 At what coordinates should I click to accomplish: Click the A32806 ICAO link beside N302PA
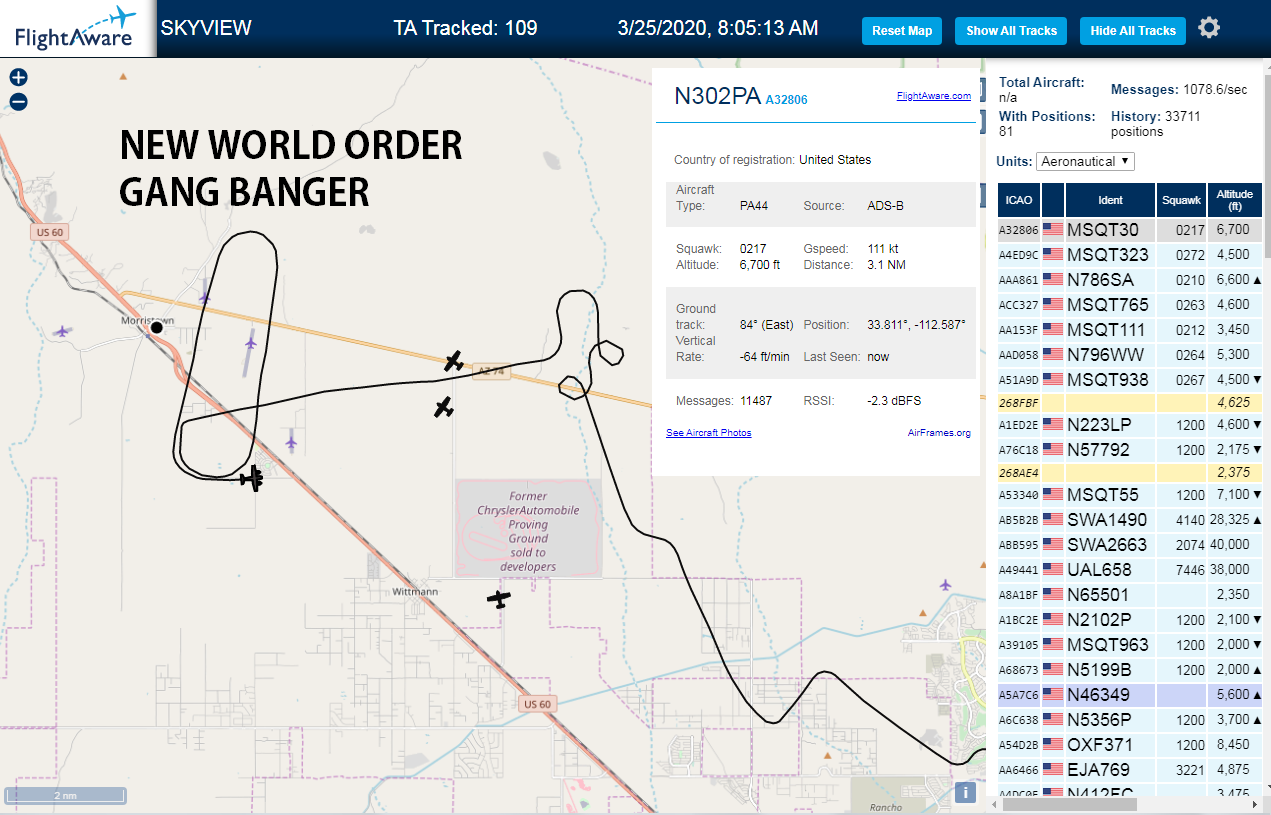[x=786, y=100]
